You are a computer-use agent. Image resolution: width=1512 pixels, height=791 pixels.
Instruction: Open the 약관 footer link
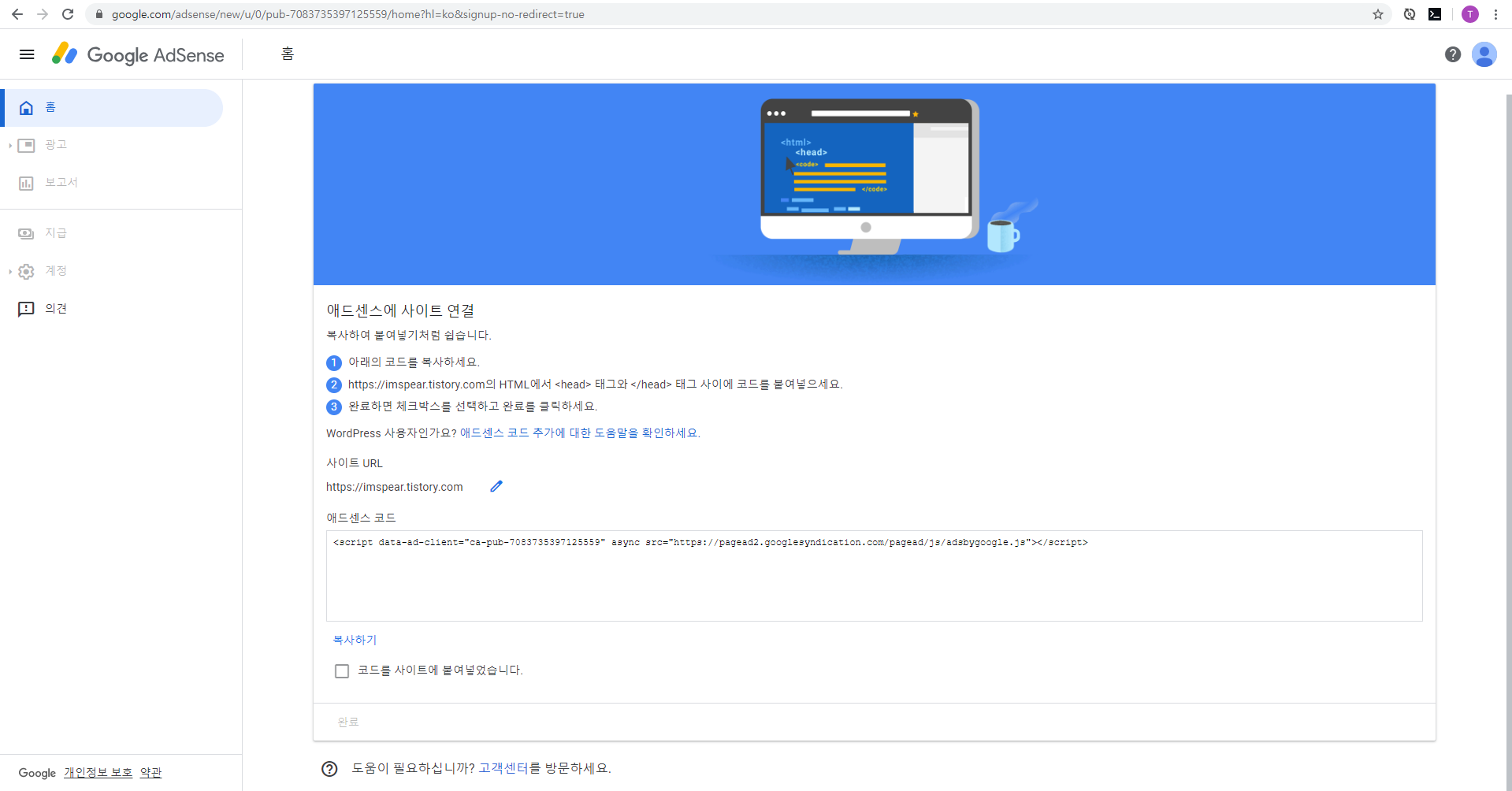[x=150, y=773]
